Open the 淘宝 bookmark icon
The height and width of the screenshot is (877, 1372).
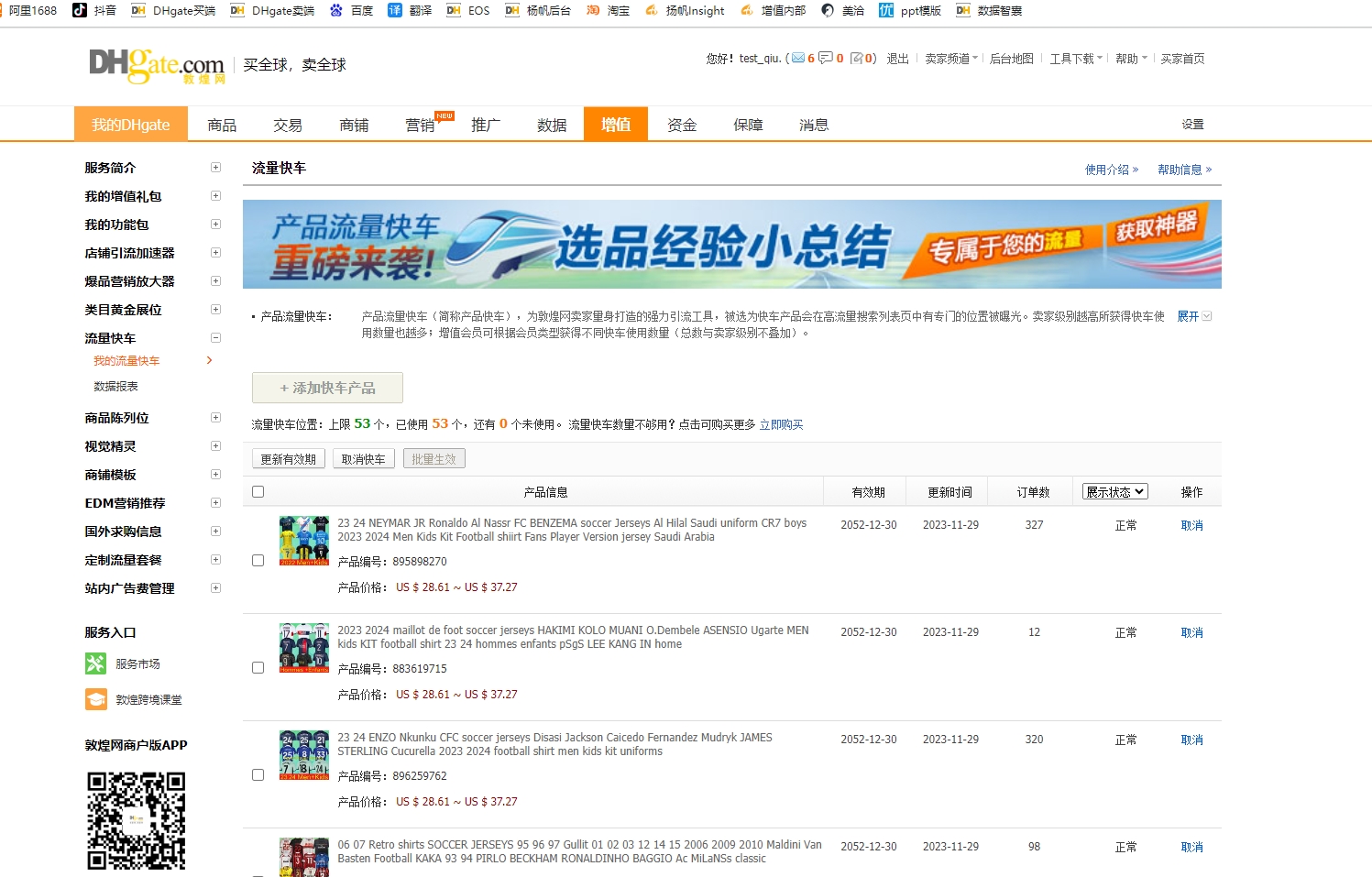(593, 10)
